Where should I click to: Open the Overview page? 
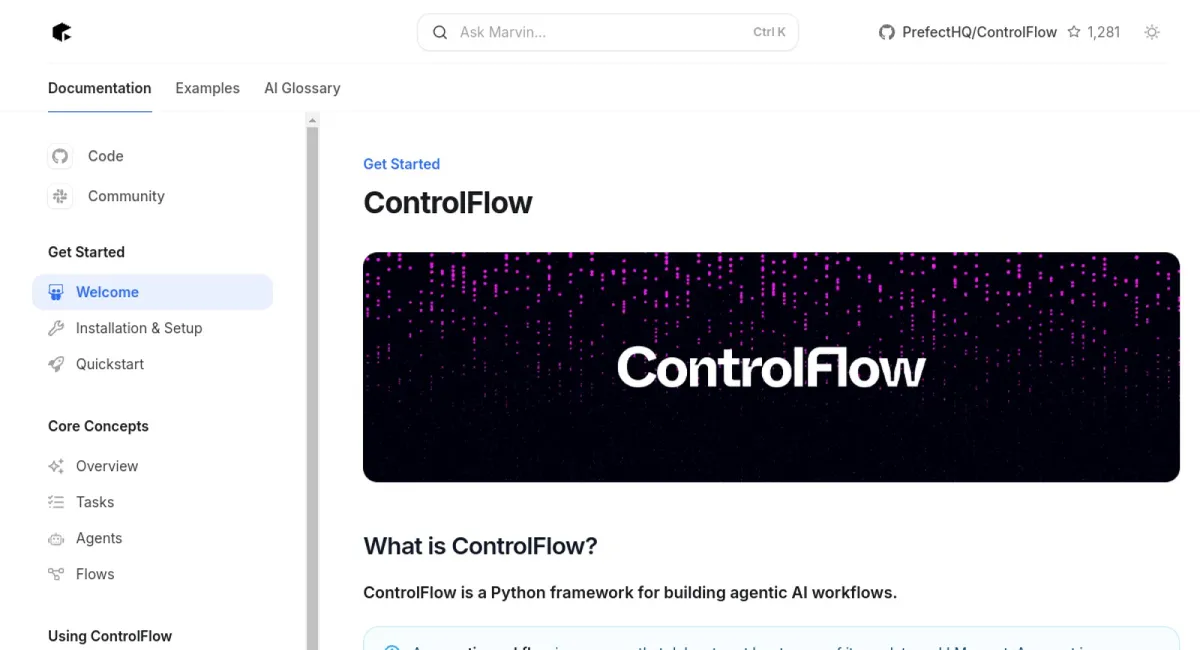click(x=107, y=466)
